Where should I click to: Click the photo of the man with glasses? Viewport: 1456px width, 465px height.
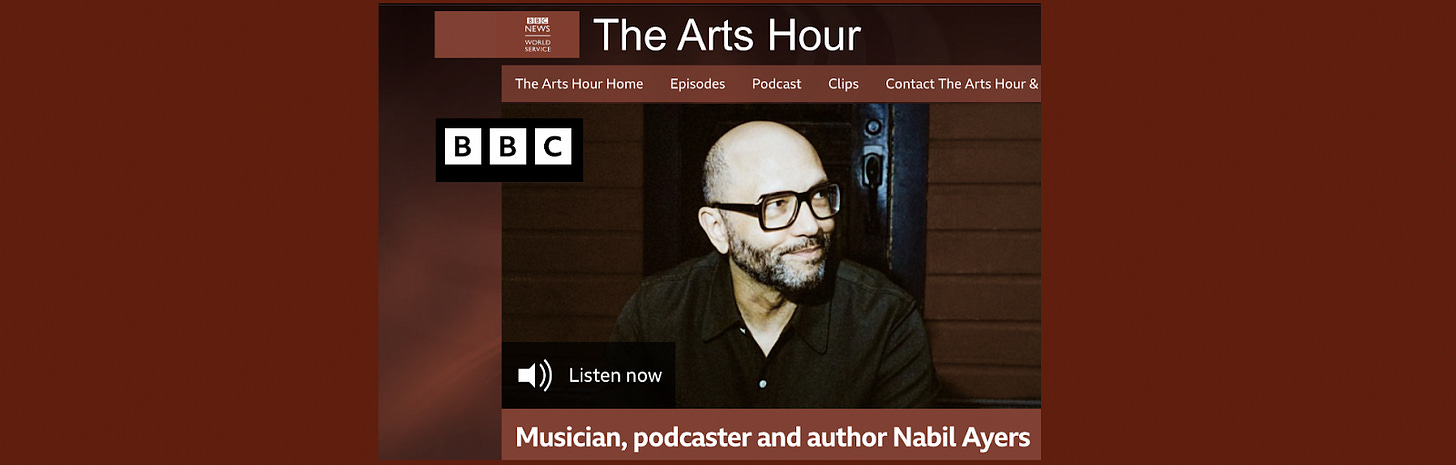(x=771, y=255)
